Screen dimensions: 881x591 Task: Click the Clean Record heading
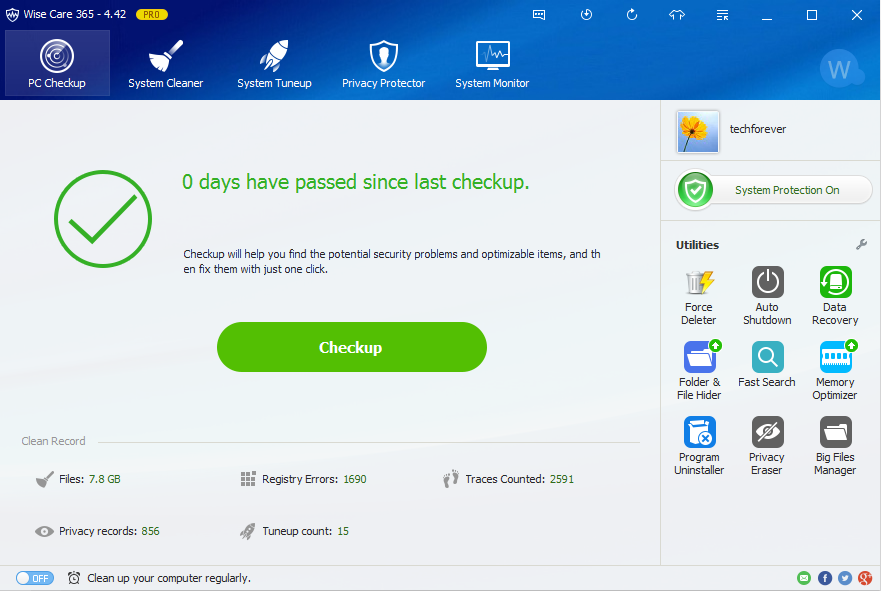[53, 441]
